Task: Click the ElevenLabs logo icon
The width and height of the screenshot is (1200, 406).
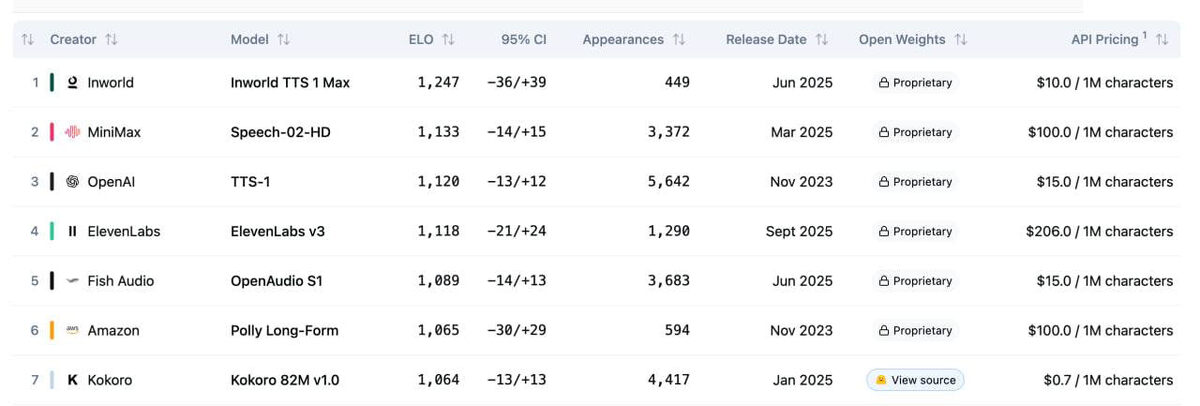Action: tap(72, 231)
